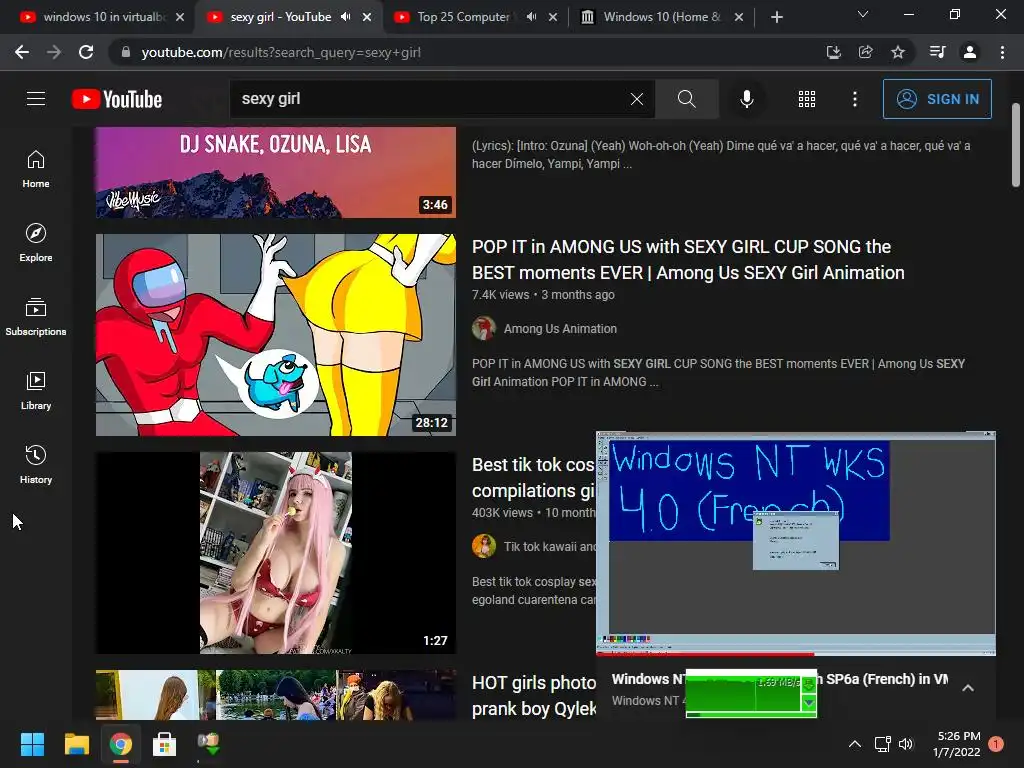Open the 1:27 tik tok cosplay thumbnail
Viewport: 1024px width, 768px height.
pos(276,553)
